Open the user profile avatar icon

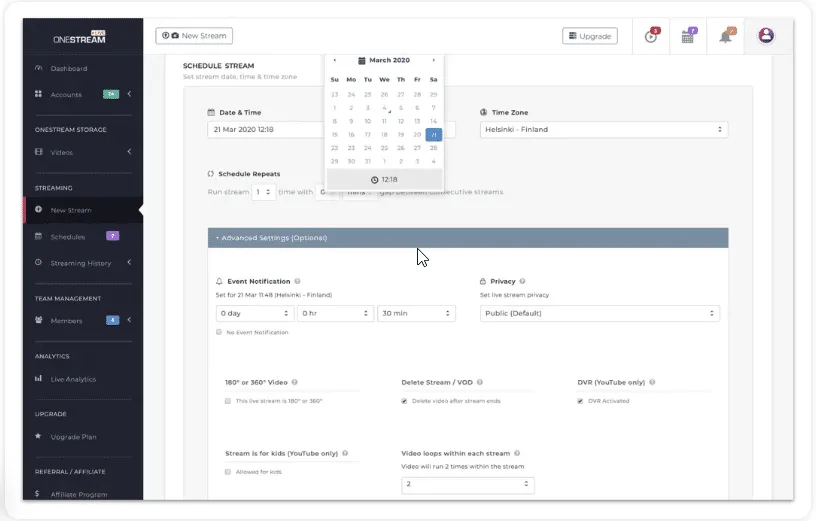point(766,36)
